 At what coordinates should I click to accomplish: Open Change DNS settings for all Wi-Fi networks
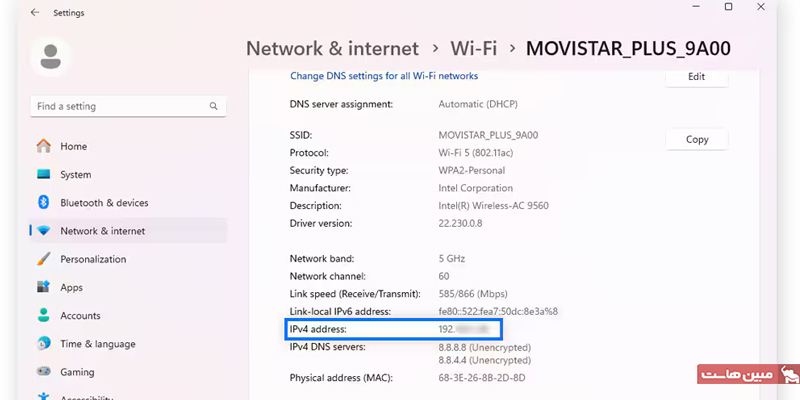pos(384,76)
